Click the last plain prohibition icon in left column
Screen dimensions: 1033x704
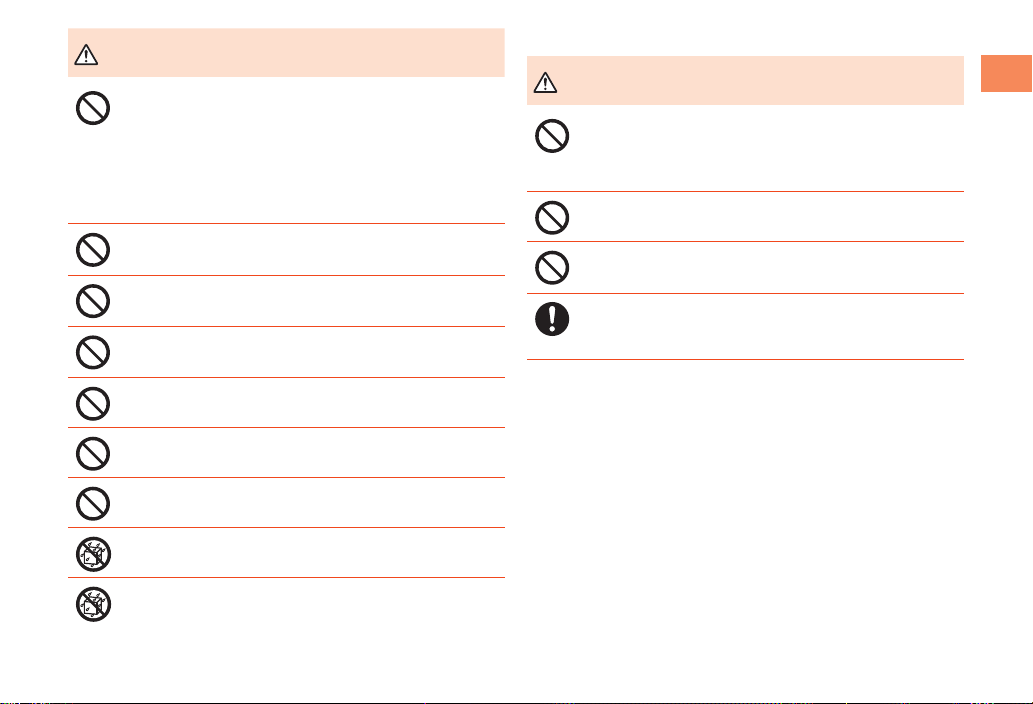[93, 504]
